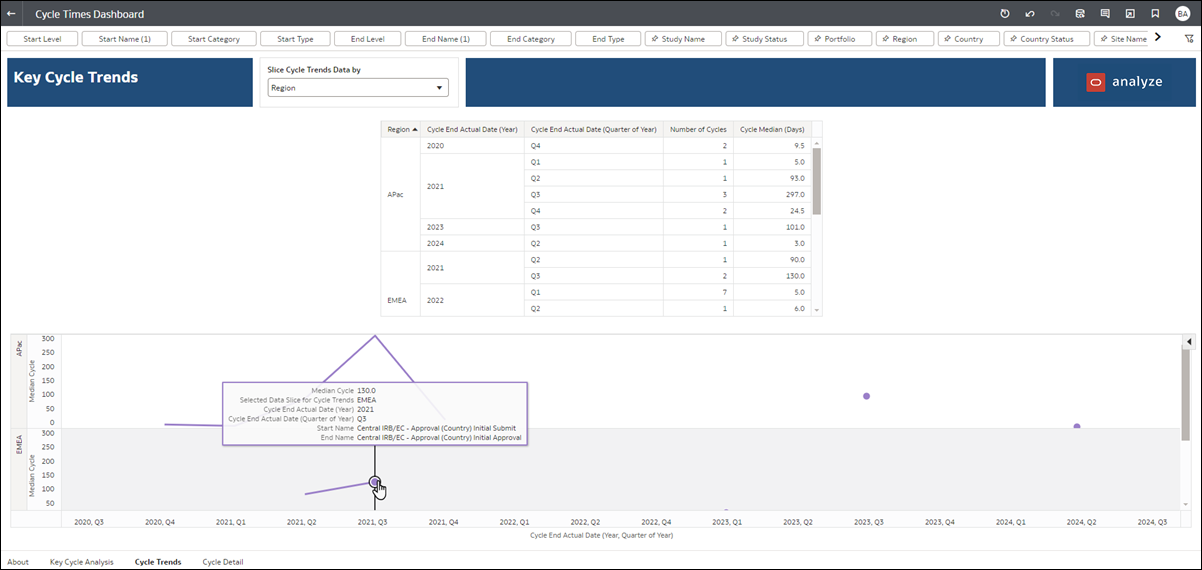The image size is (1202, 570).
Task: Click the Oracle analyze logo
Action: pyautogui.click(x=1124, y=82)
